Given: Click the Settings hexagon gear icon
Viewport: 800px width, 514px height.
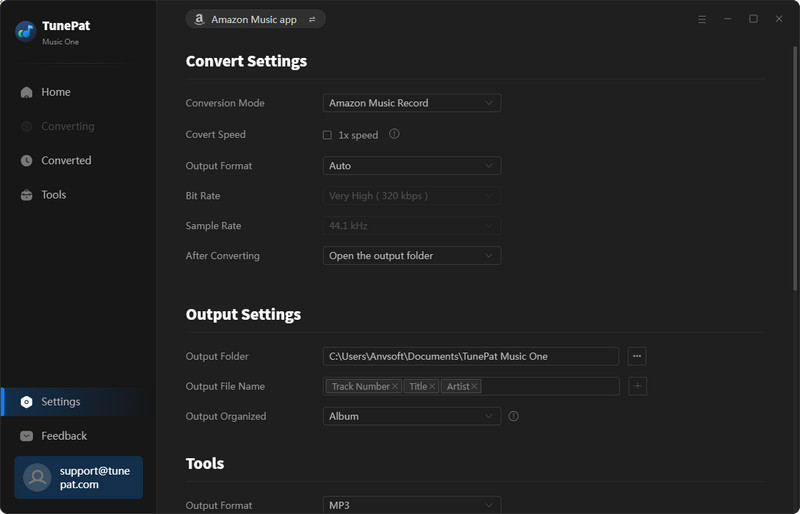Looking at the screenshot, I should [27, 402].
